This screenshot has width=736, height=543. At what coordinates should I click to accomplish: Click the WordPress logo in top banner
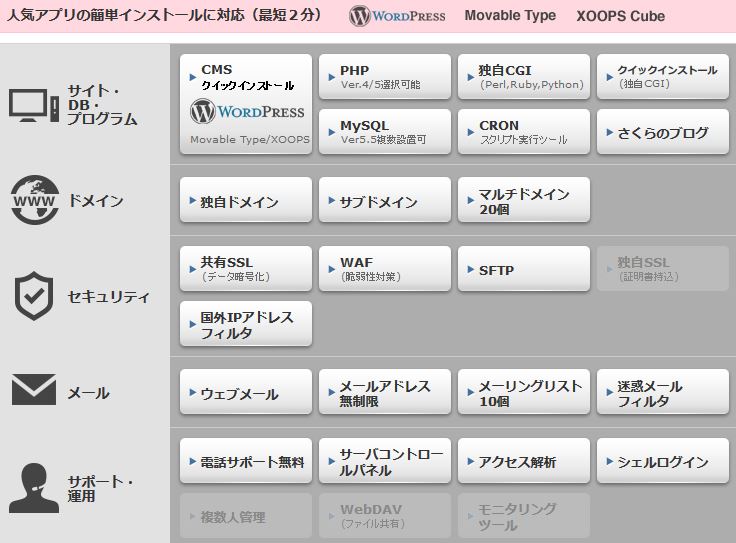tap(399, 16)
